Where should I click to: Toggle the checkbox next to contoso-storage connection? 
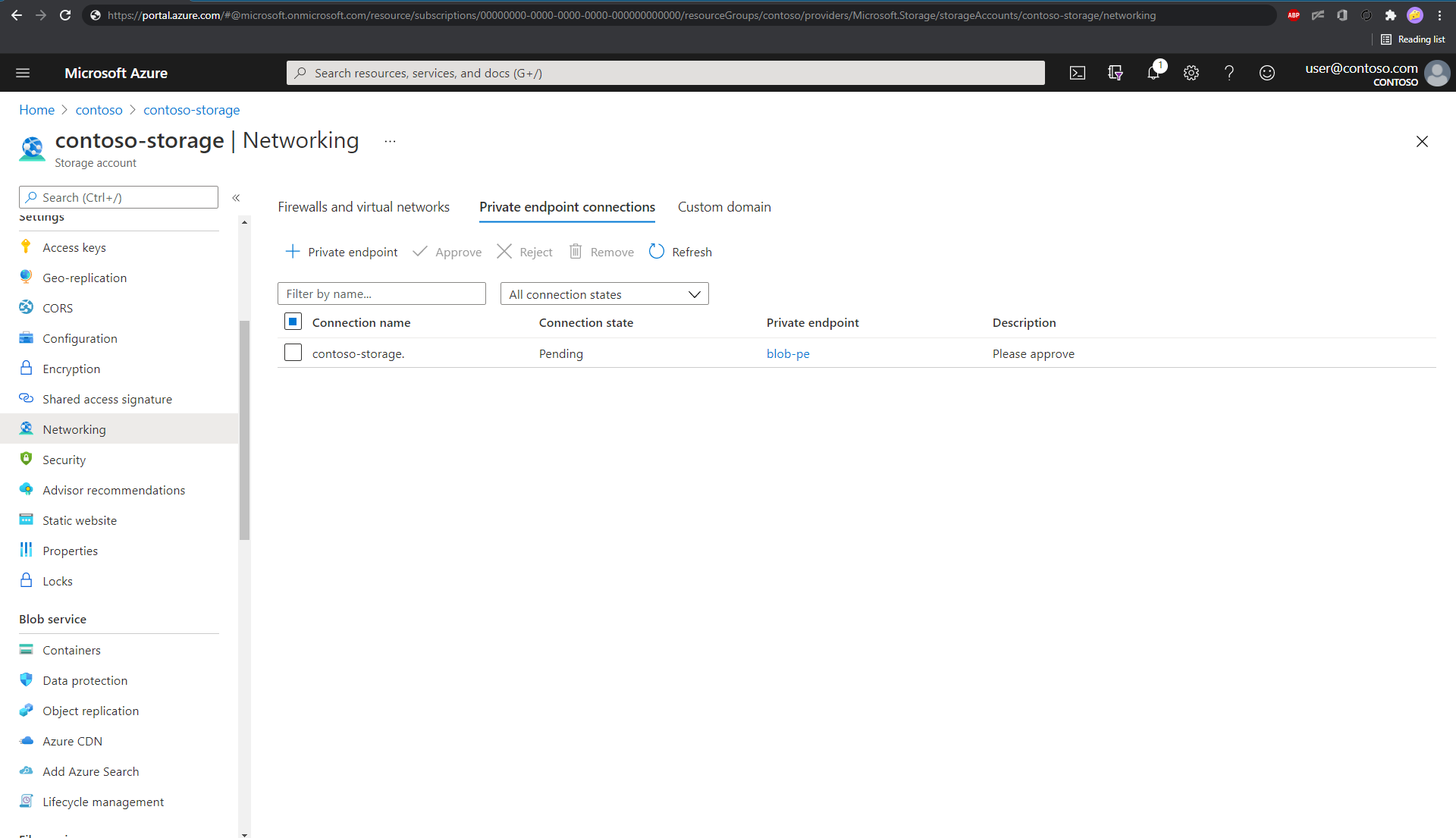point(292,353)
